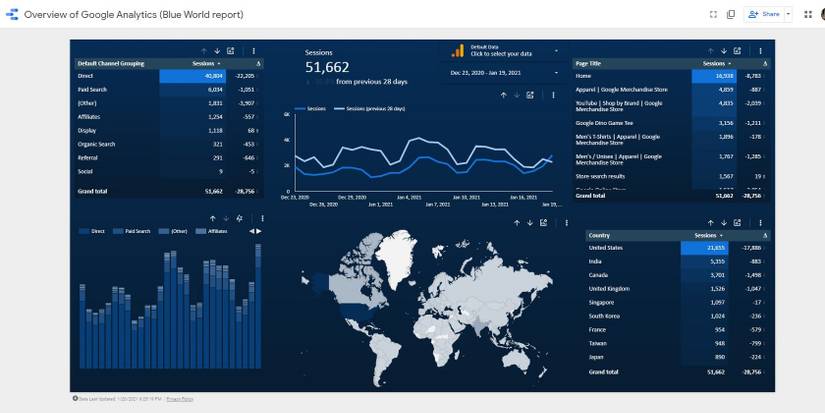
Task: Sort channel grouping table by Sessions
Action: (206, 64)
